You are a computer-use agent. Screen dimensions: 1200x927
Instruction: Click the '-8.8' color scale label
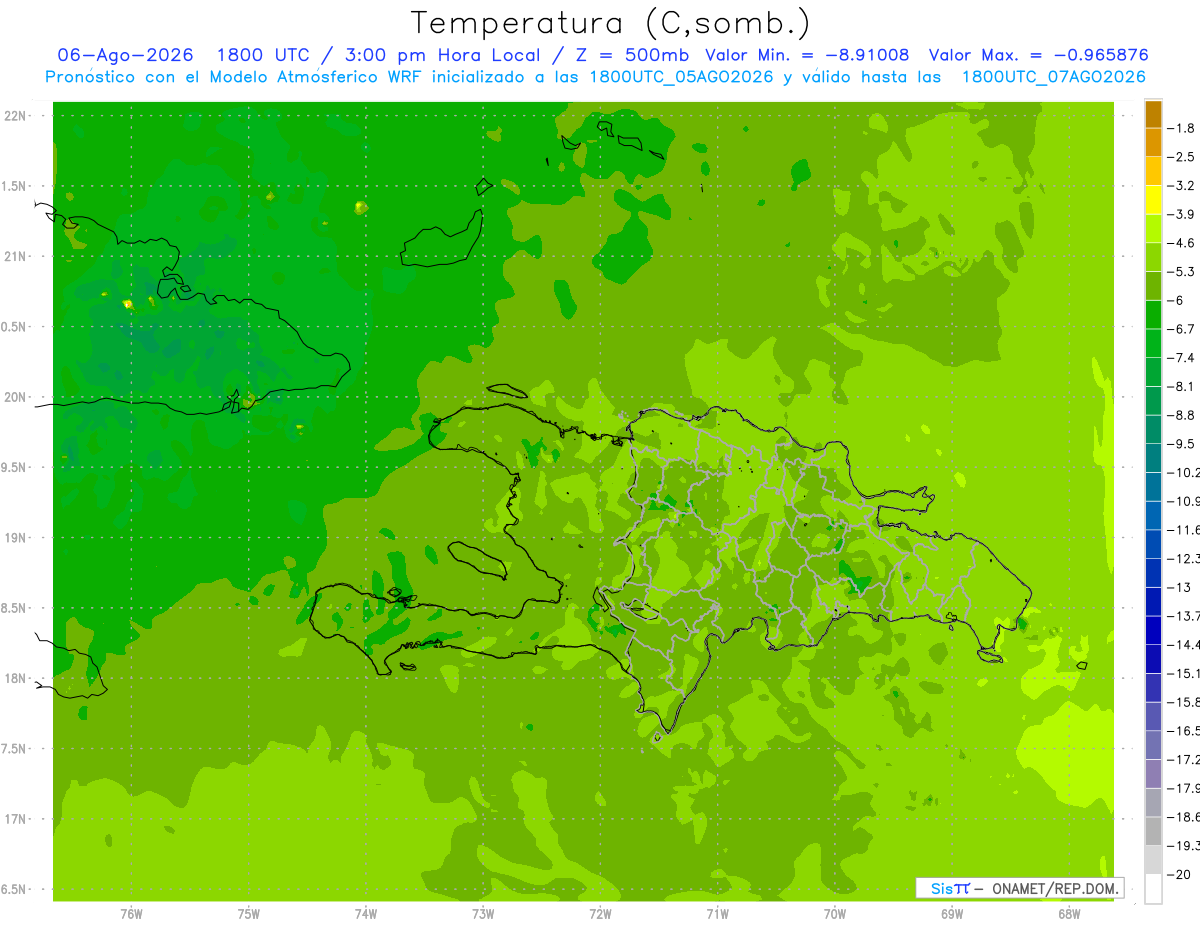click(x=1183, y=415)
